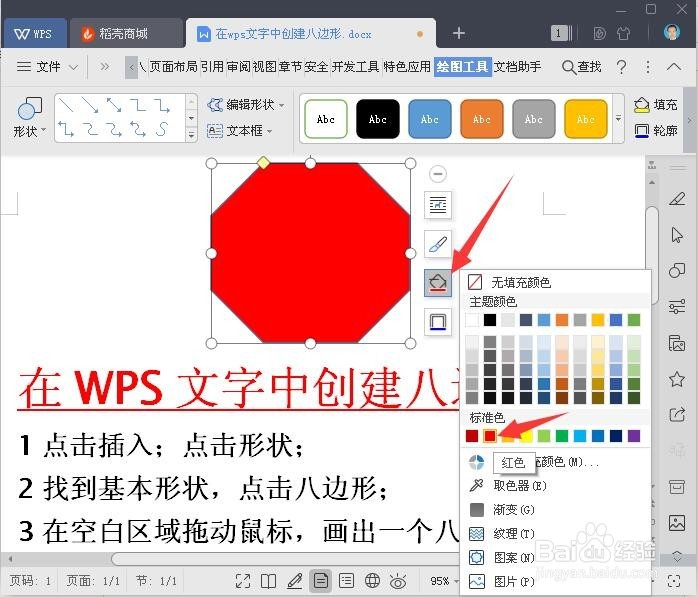This screenshot has width=698, height=597.
Task: Click the select cursor icon in right sidebar
Action: [677, 235]
